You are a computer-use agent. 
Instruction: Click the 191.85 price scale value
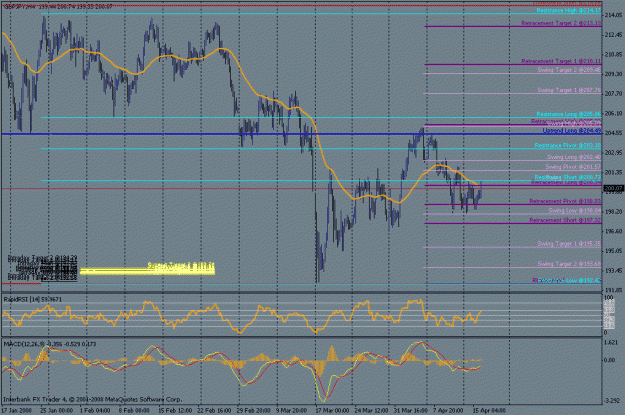[613, 290]
